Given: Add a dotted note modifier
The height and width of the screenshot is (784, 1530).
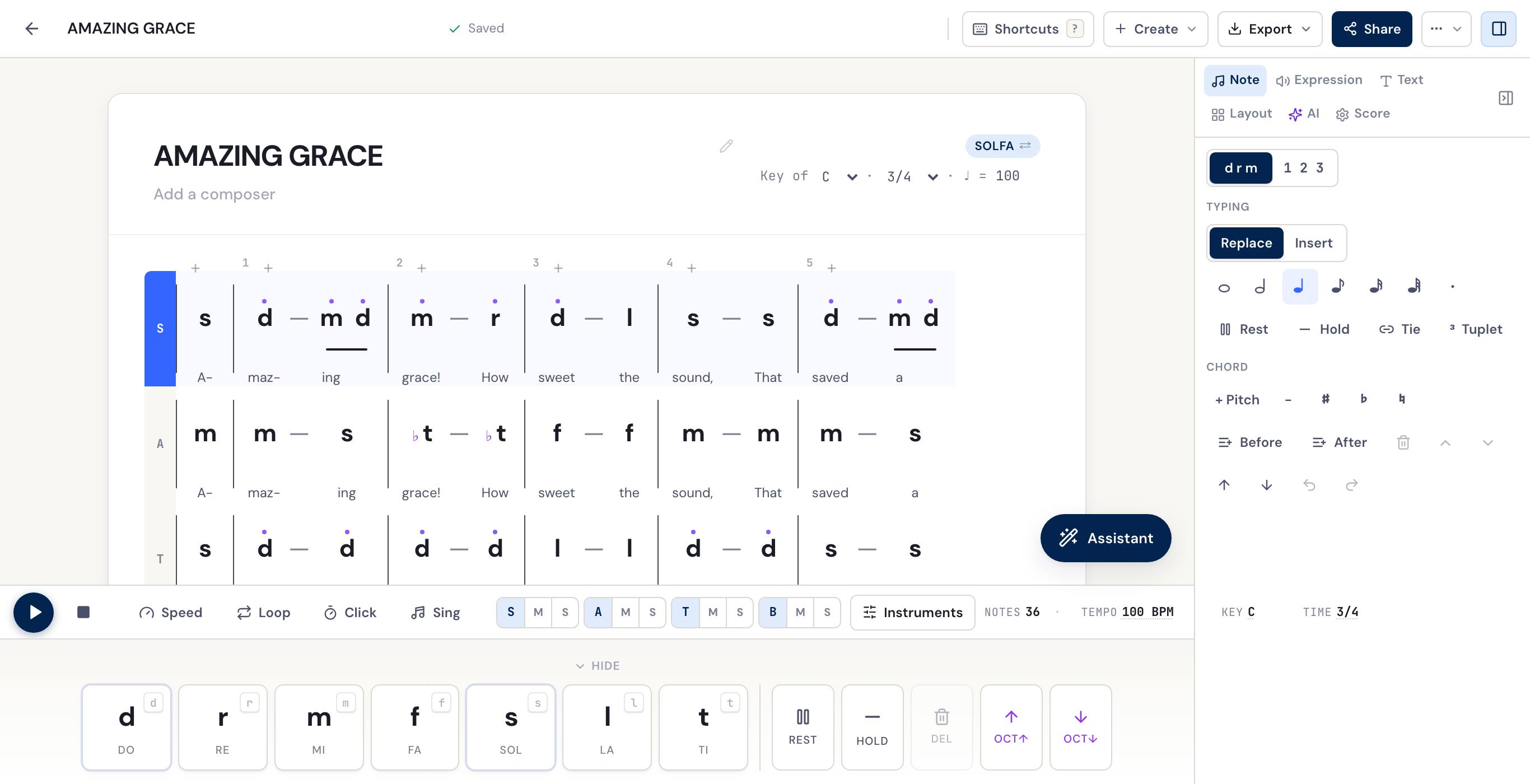Looking at the screenshot, I should [1453, 287].
